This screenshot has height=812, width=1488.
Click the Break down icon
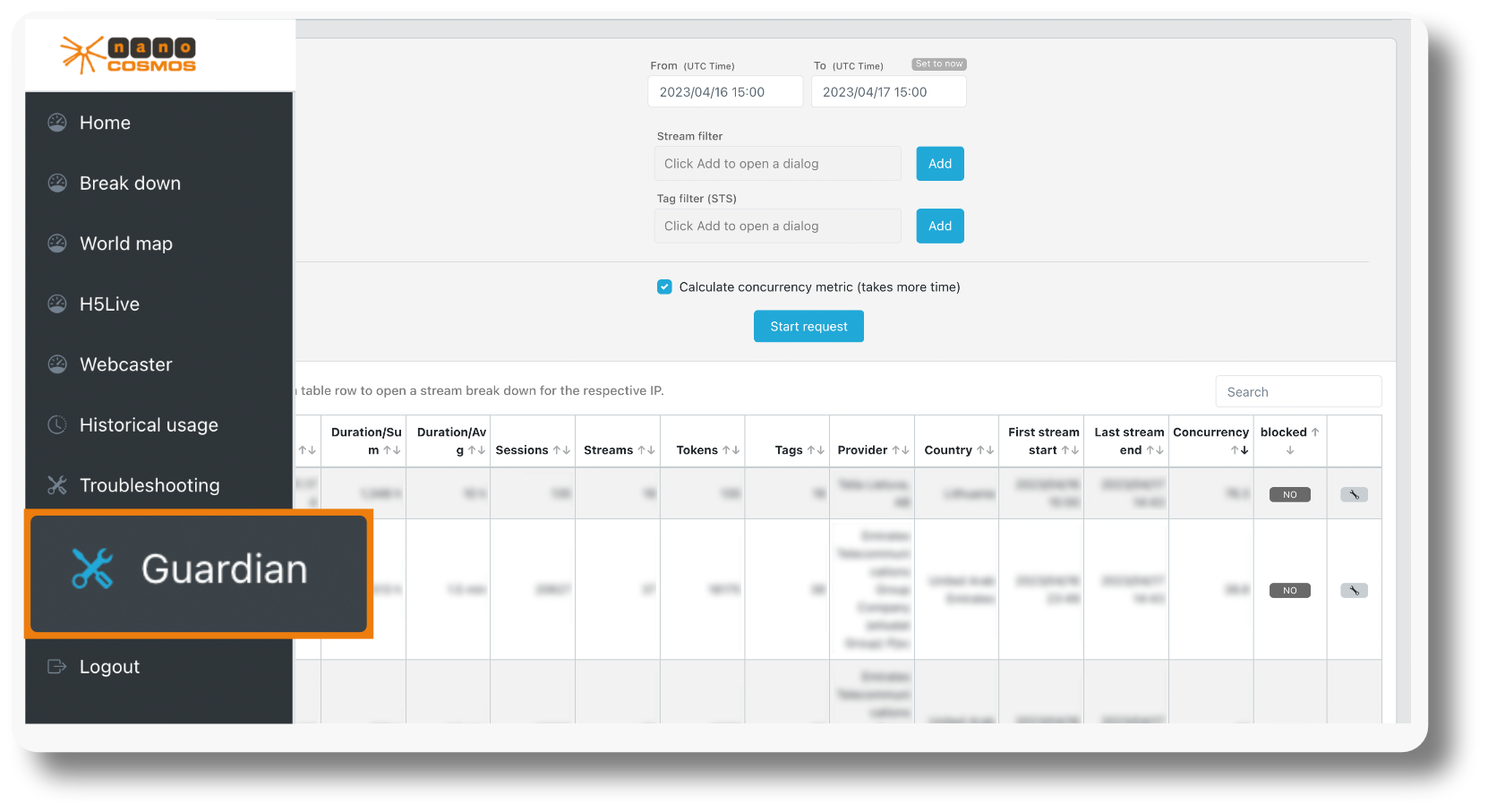click(56, 183)
